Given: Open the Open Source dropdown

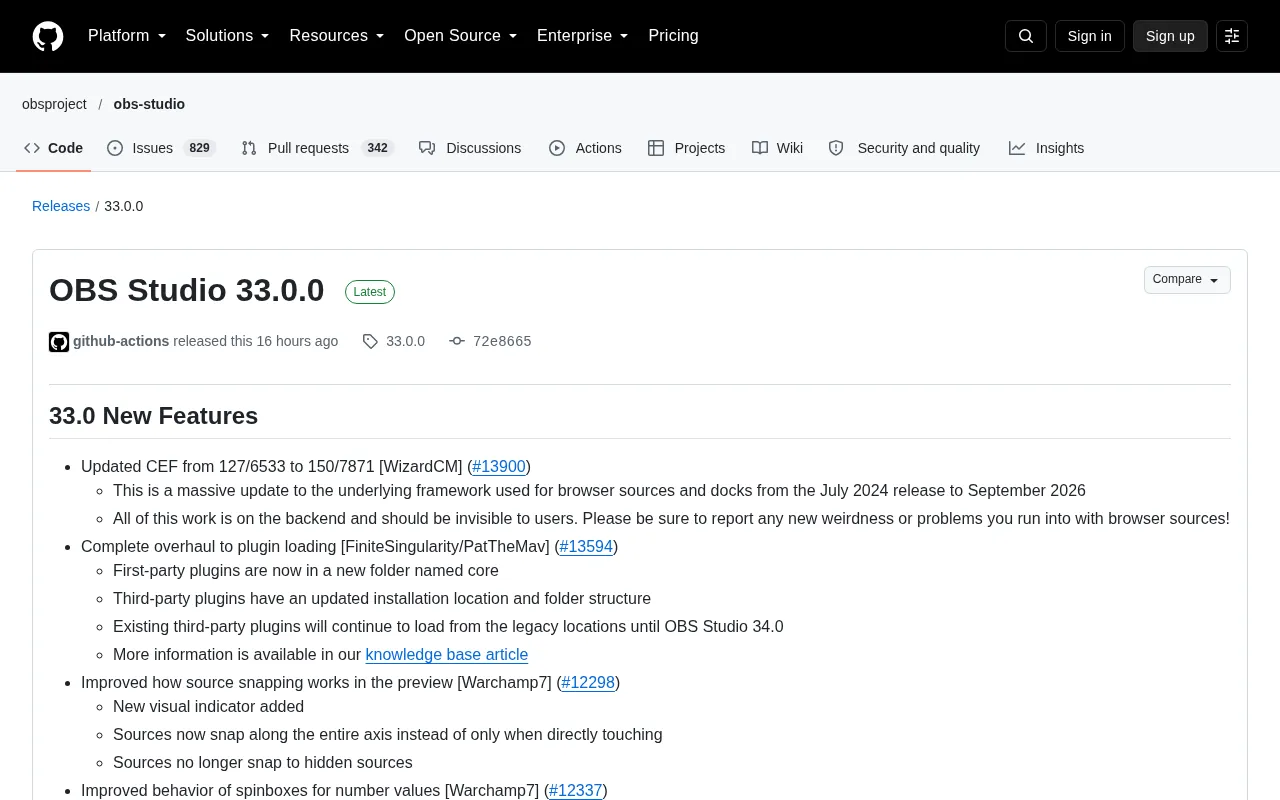Looking at the screenshot, I should 461,36.
